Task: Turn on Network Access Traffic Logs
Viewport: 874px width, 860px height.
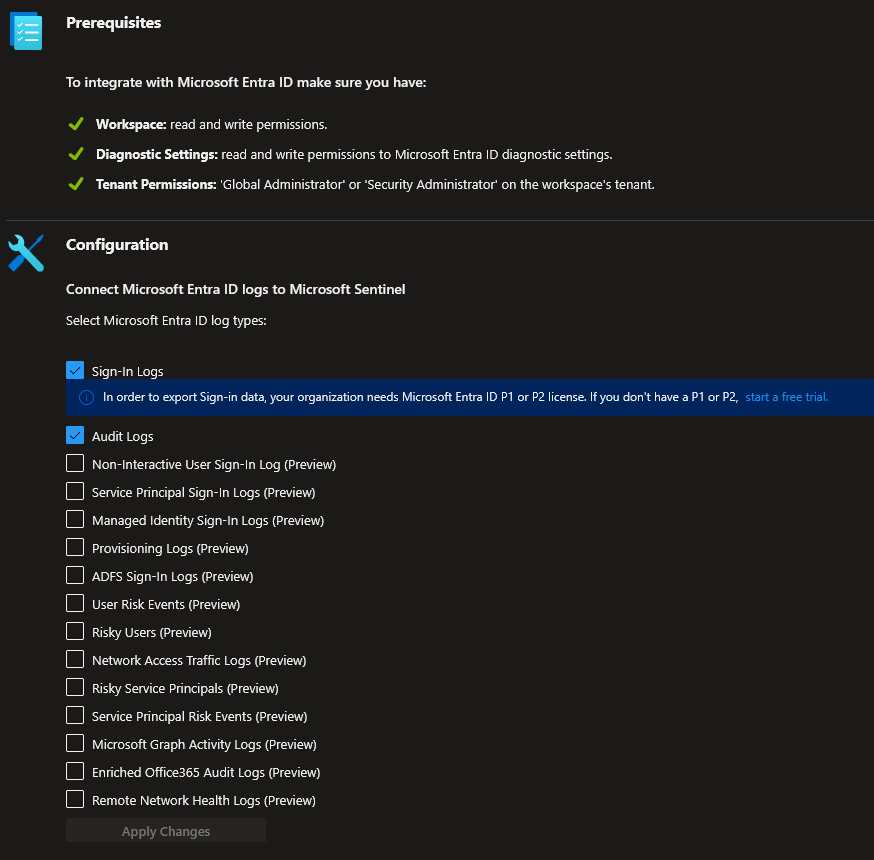Action: point(75,659)
